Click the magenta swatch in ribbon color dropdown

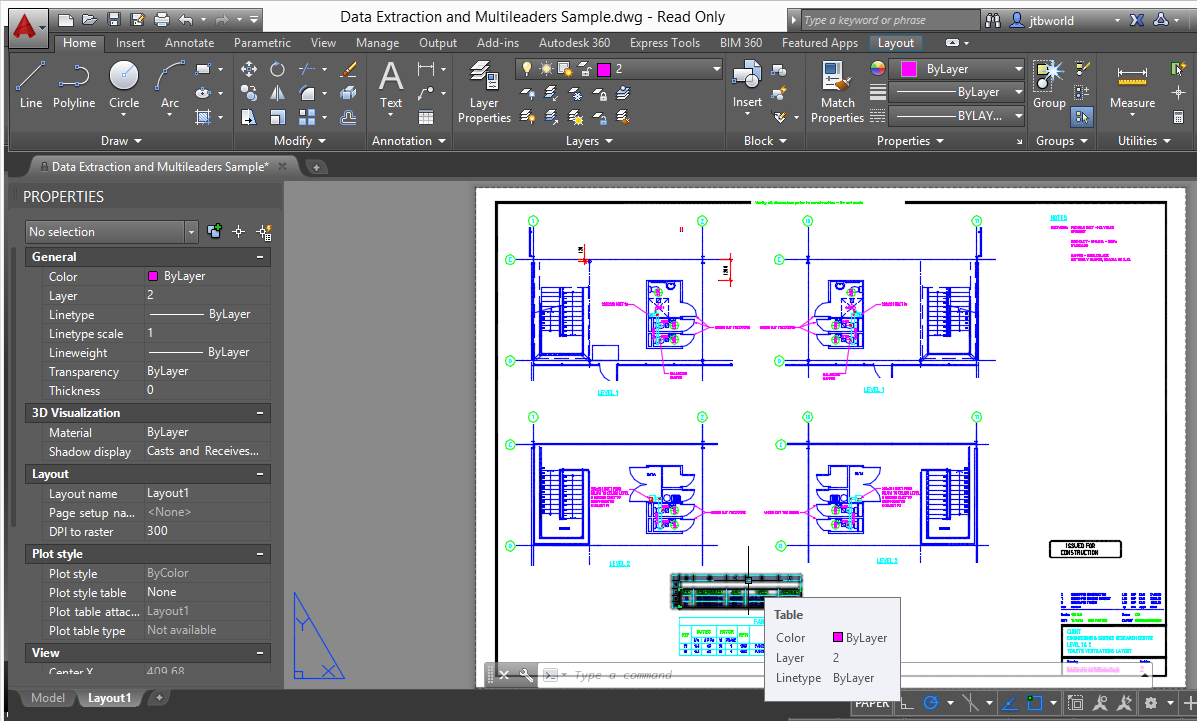tap(908, 69)
